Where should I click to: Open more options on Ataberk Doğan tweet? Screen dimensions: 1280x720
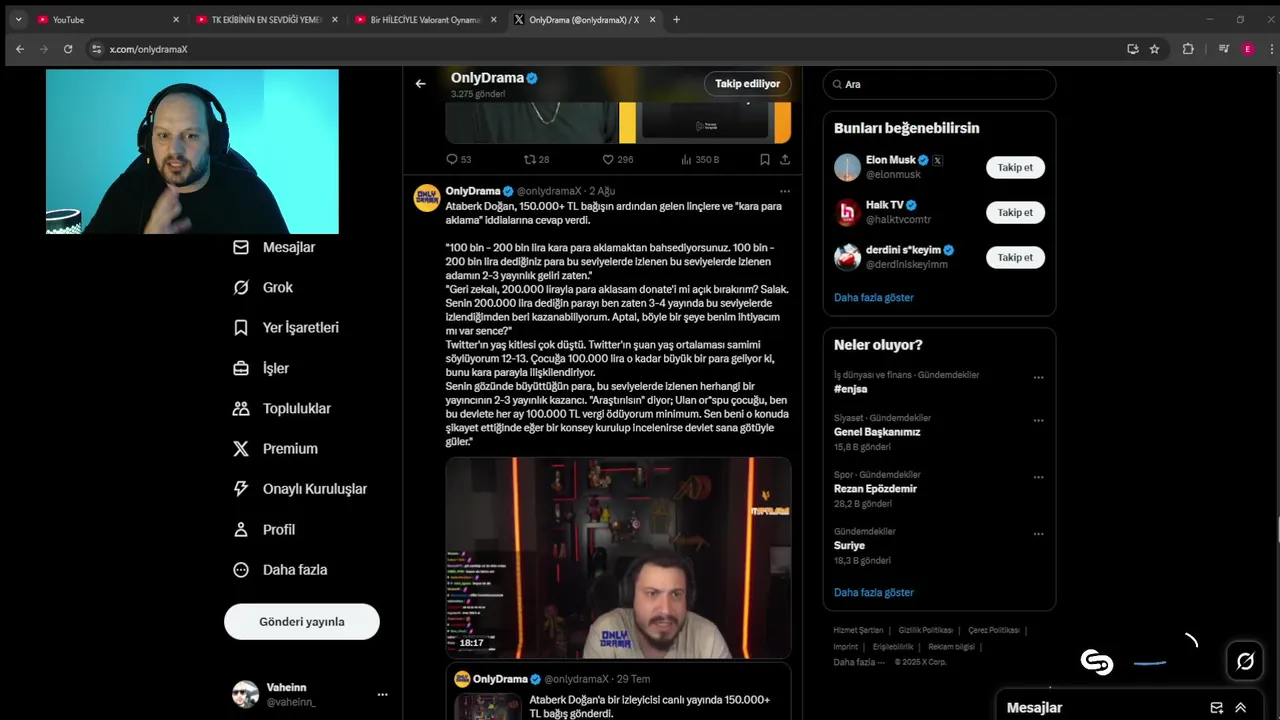(785, 191)
